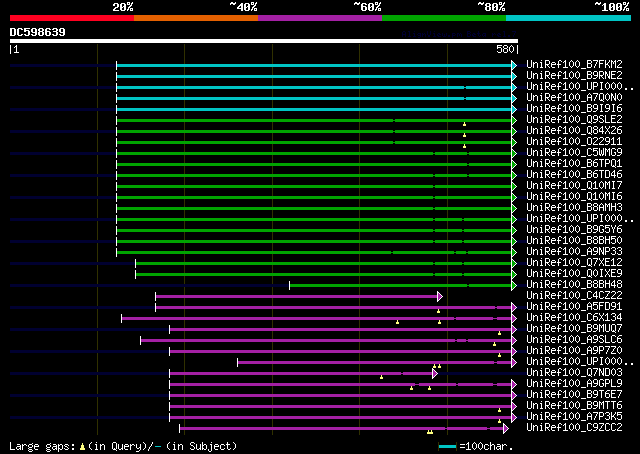
Task: Click the green arrowhead of the C5WMG9 row
Action: [x=514, y=154]
